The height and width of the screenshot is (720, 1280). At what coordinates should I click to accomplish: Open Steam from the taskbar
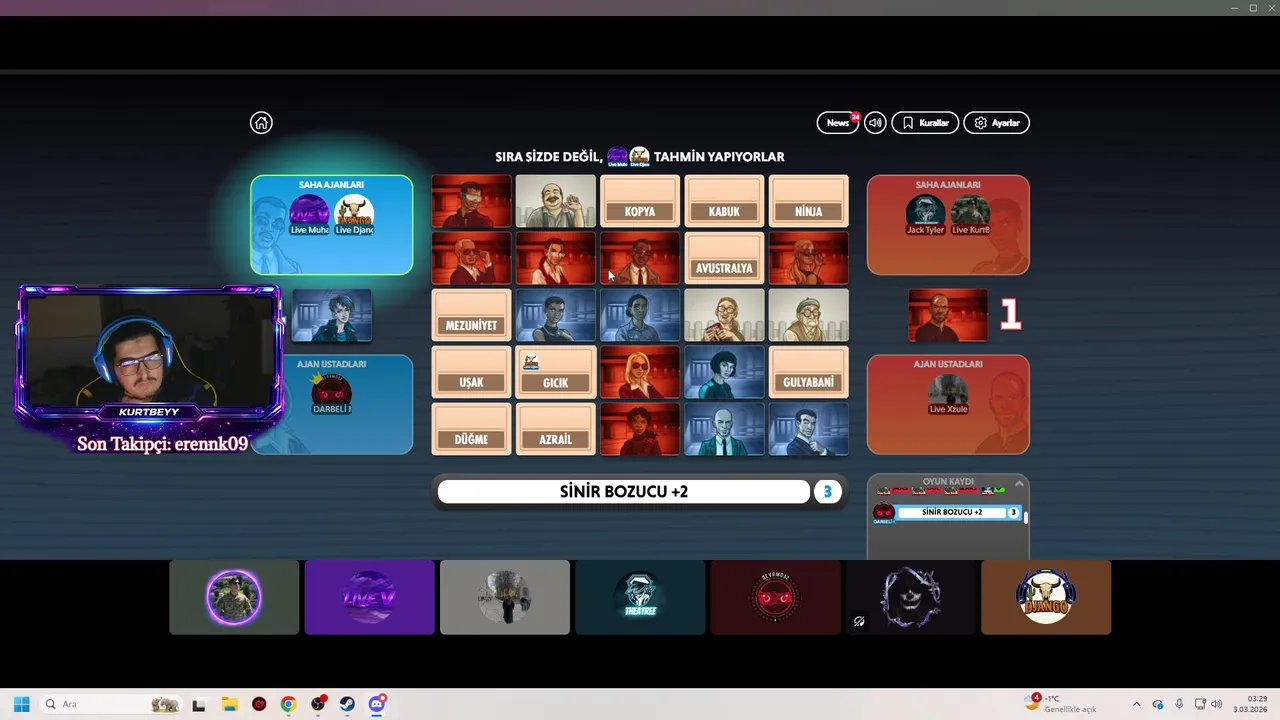pyautogui.click(x=347, y=704)
